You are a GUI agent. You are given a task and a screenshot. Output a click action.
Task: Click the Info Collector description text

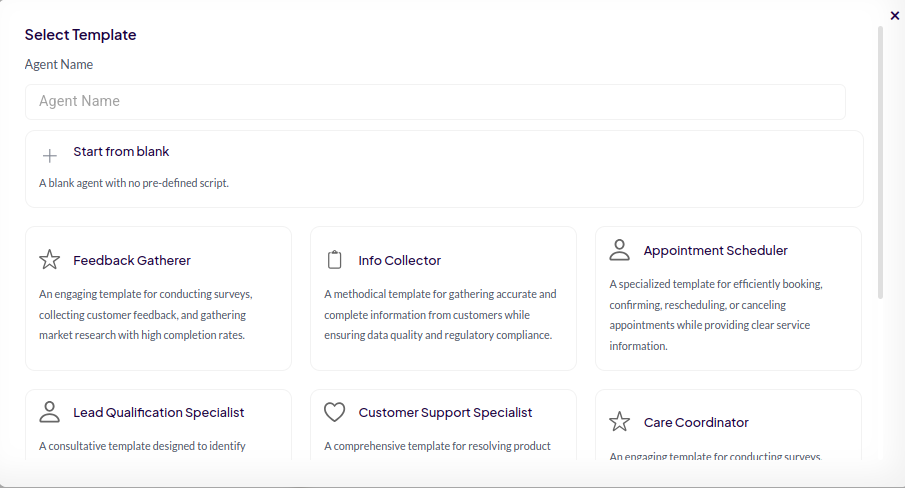point(440,315)
